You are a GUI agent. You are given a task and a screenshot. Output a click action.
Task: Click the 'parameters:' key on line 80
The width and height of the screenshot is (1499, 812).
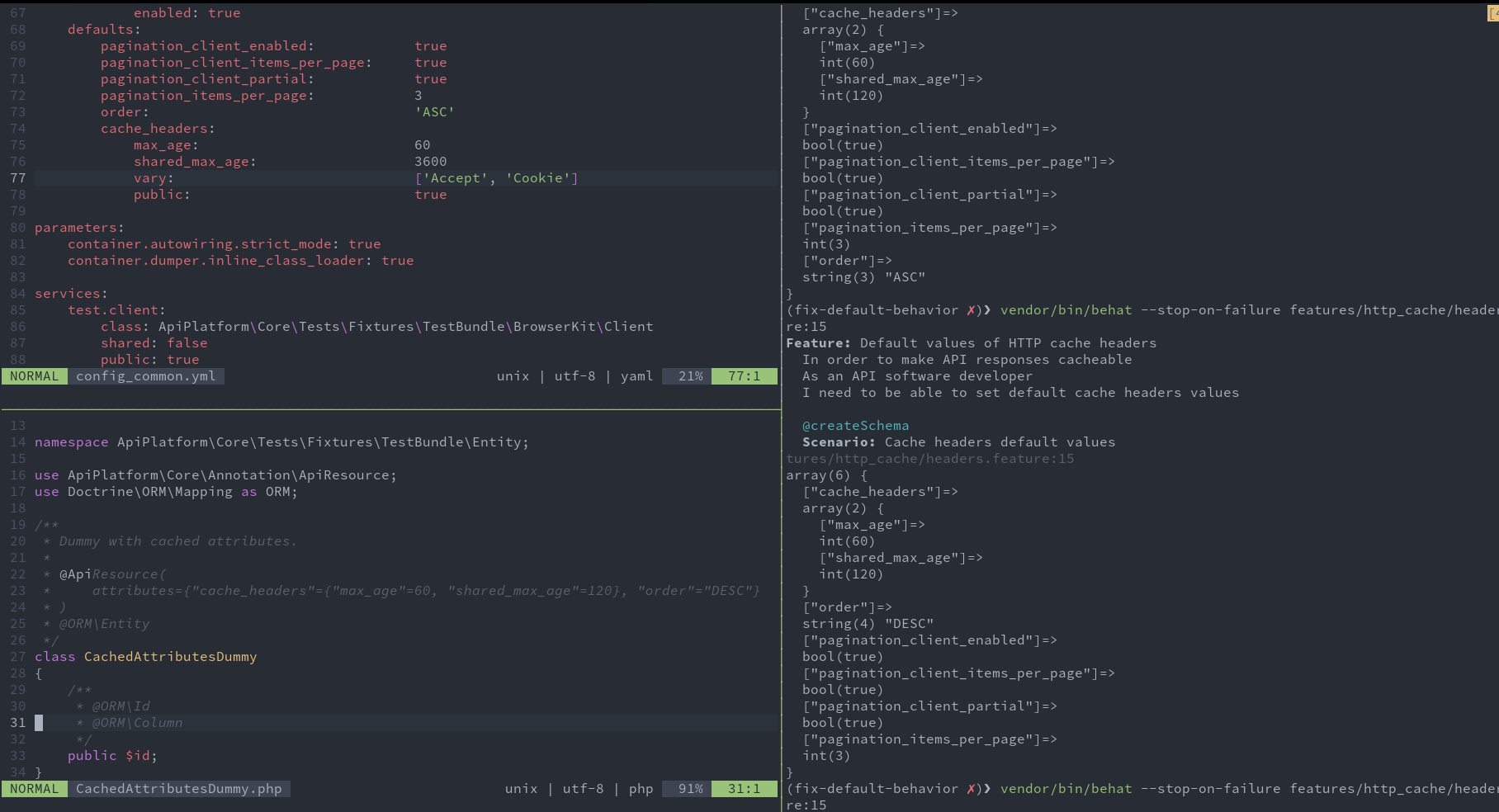click(x=80, y=228)
